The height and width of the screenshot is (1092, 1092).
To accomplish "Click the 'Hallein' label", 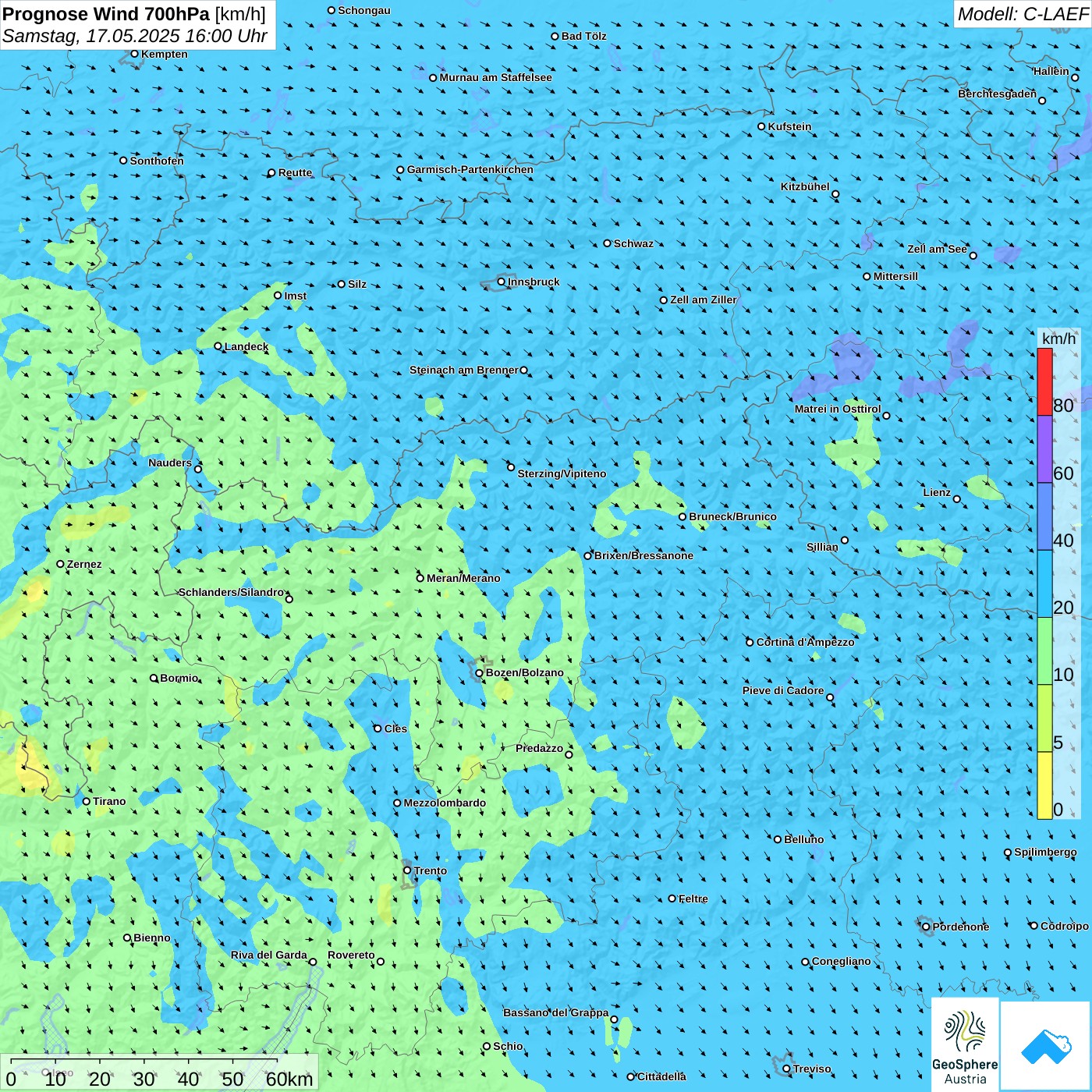I will 1051,71.
